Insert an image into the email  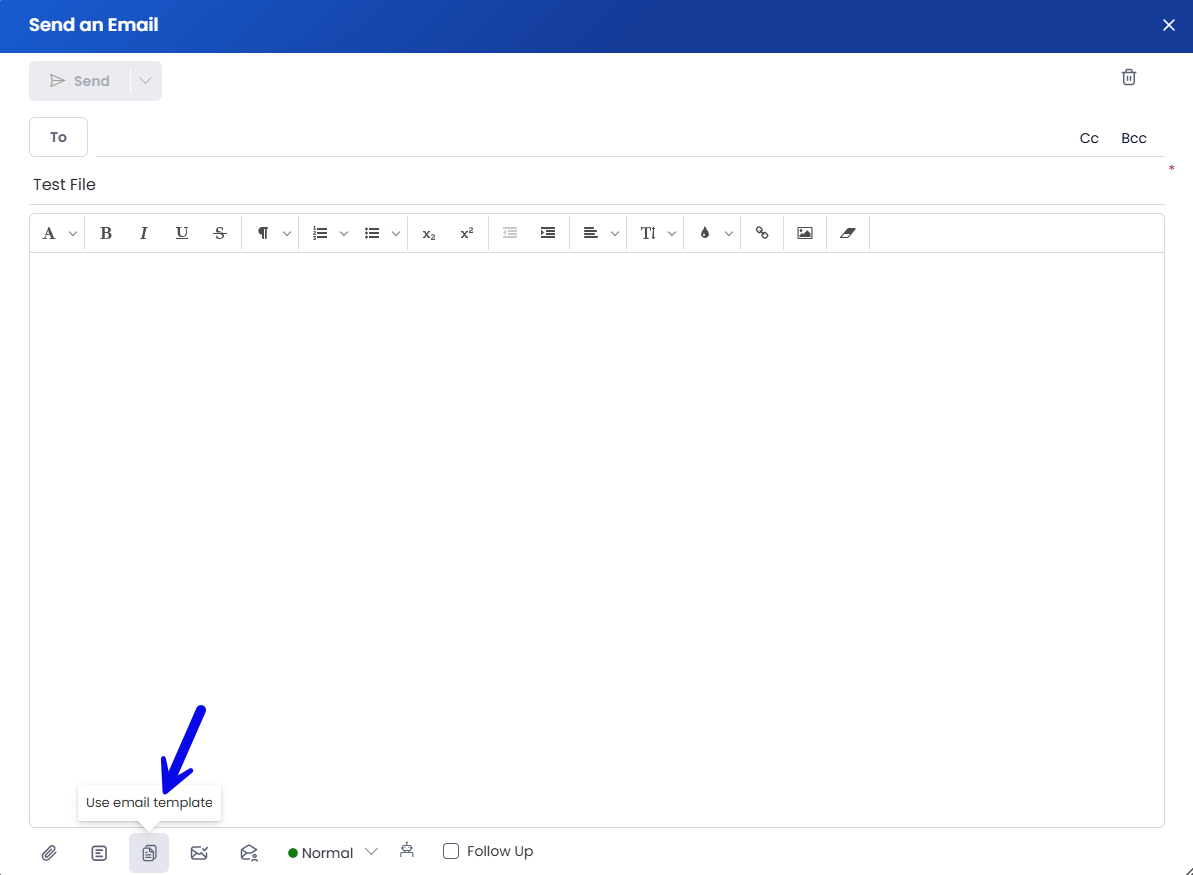click(805, 234)
